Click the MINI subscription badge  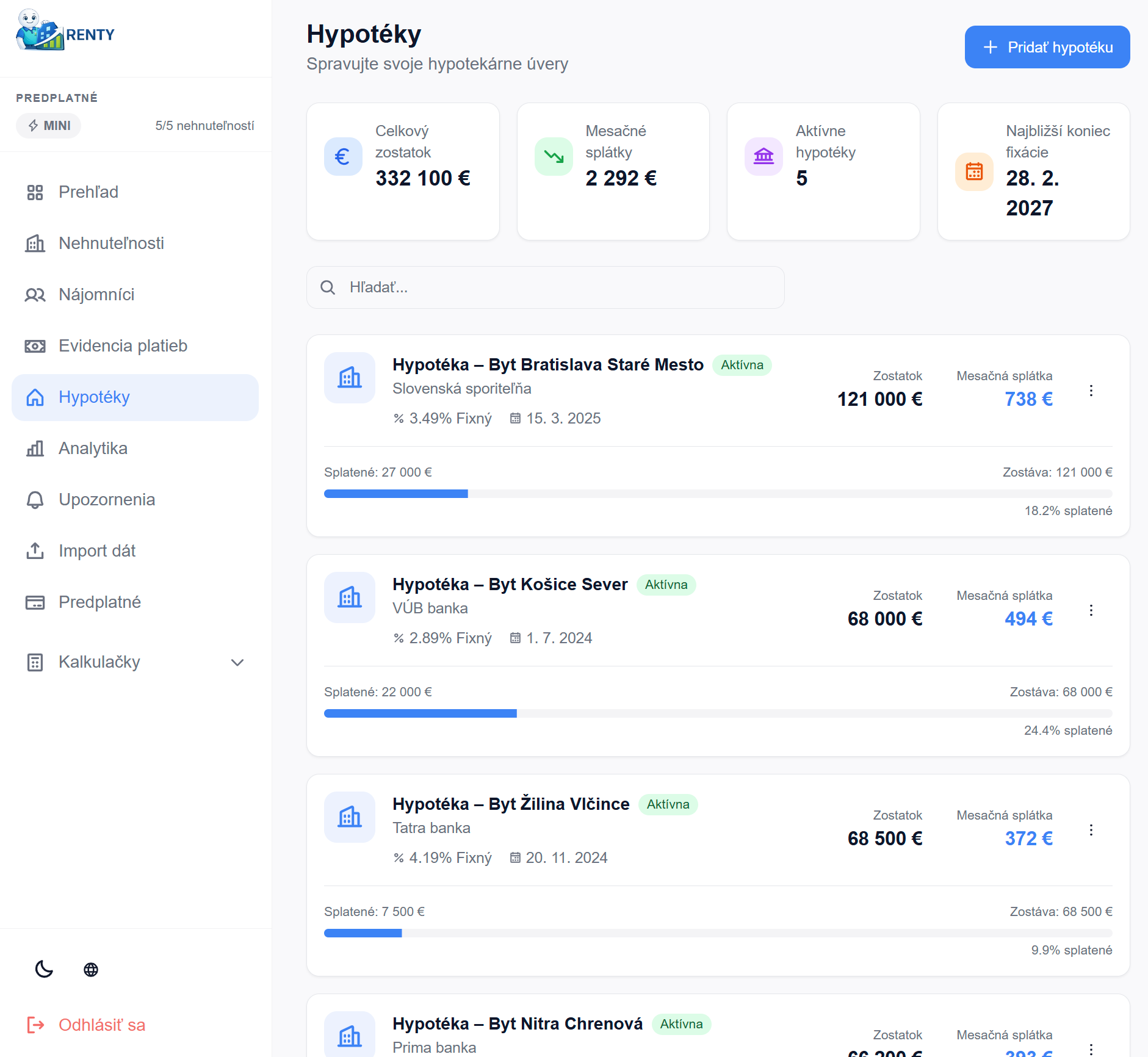[x=49, y=126]
